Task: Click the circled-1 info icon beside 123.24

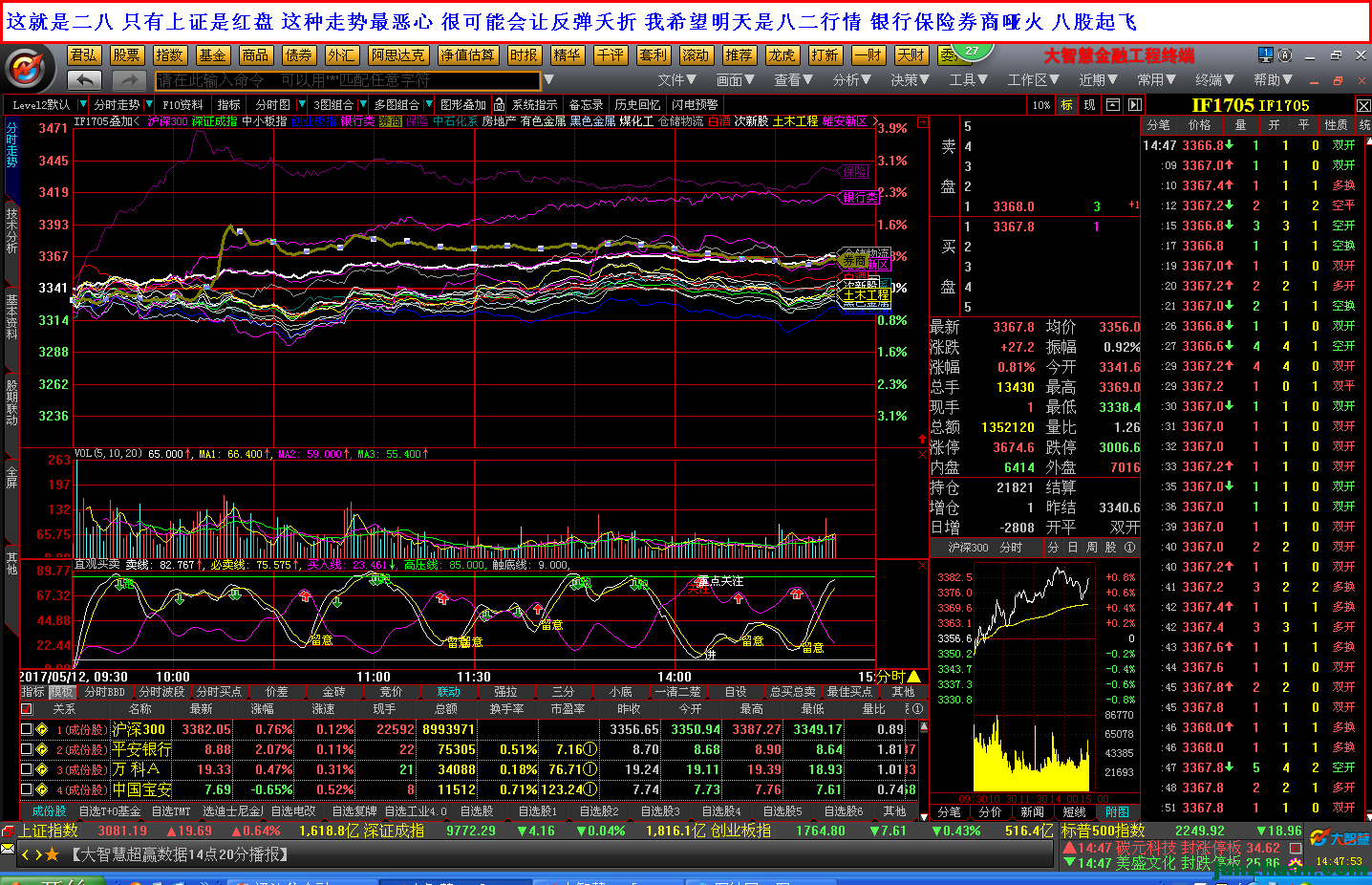Action: pos(591,789)
